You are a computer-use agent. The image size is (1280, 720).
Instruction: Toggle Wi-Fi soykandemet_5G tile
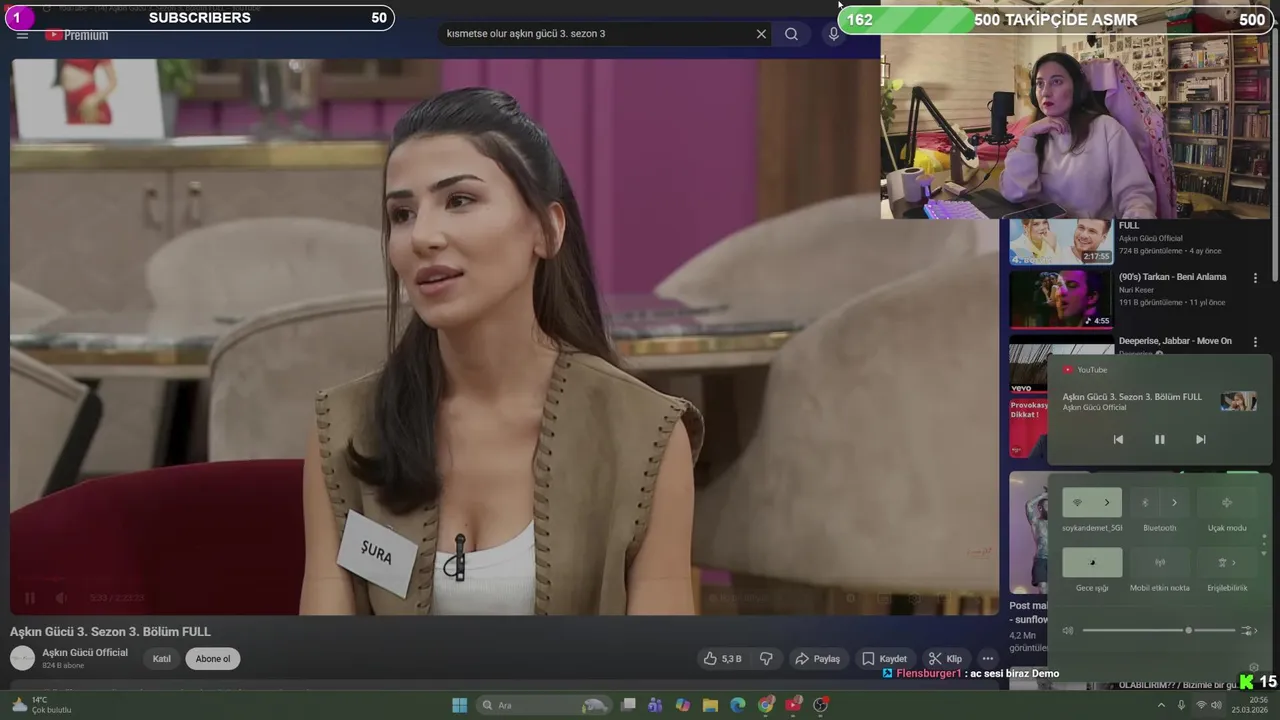coord(1077,503)
